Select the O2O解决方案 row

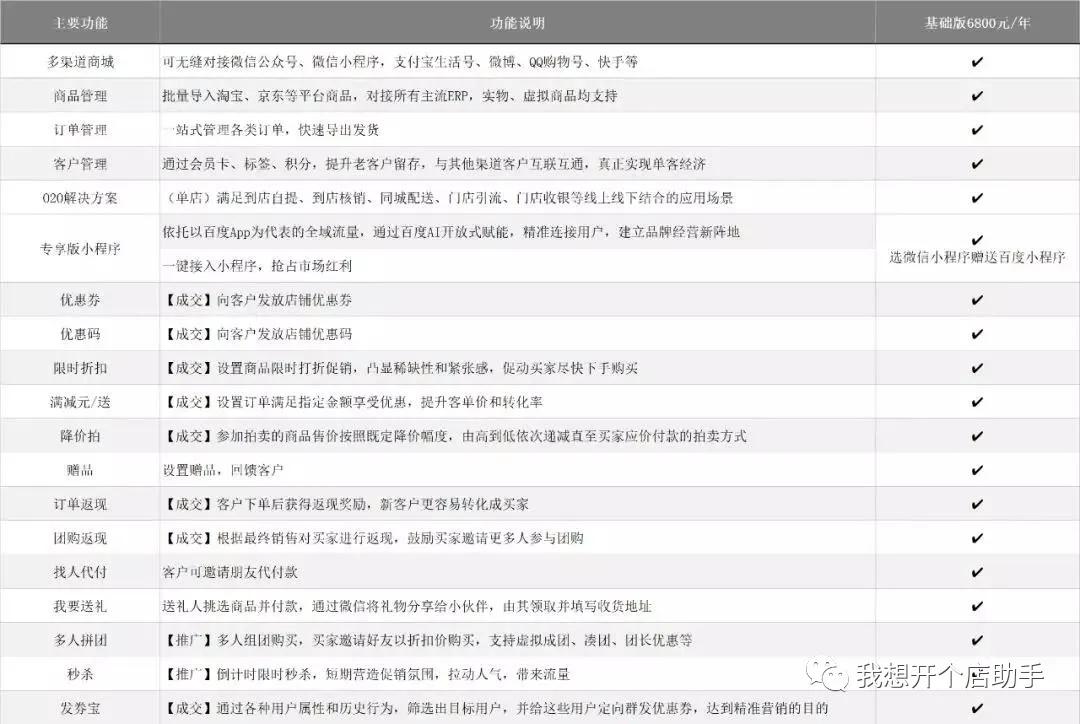(x=78, y=198)
